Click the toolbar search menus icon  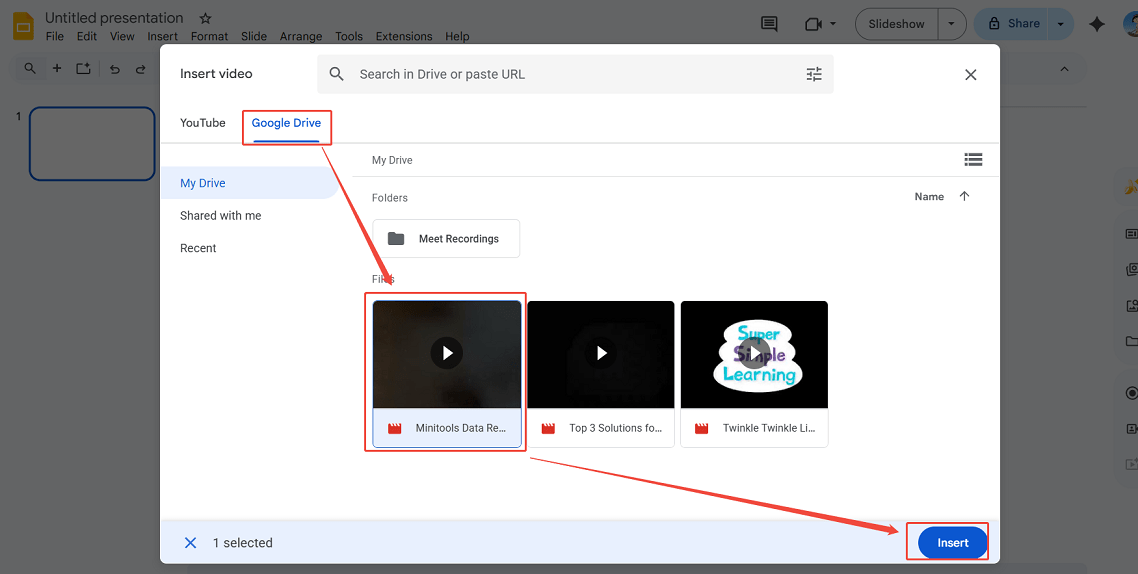click(x=30, y=68)
